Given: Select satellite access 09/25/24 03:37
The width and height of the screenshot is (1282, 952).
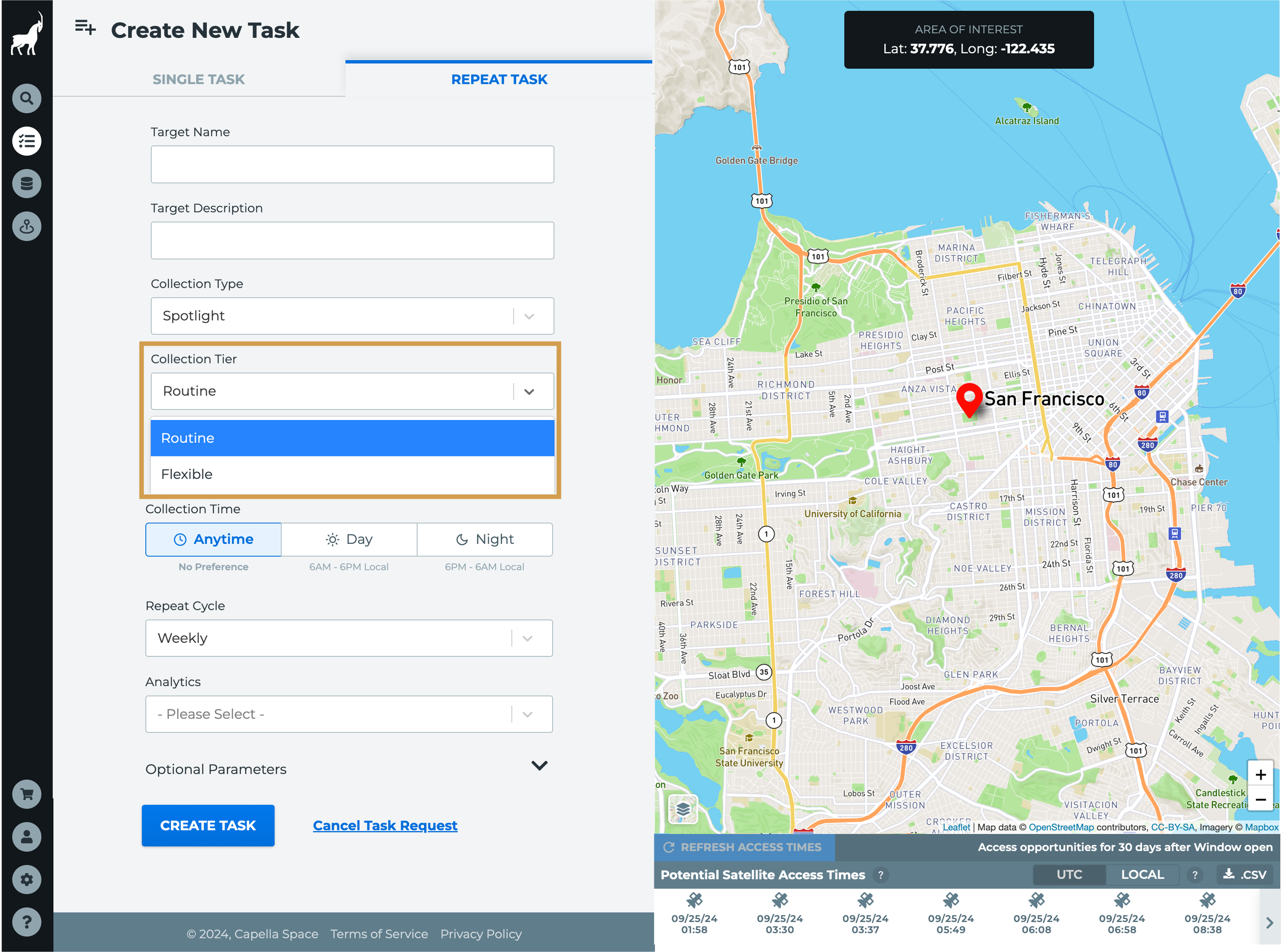Looking at the screenshot, I should click(x=865, y=914).
